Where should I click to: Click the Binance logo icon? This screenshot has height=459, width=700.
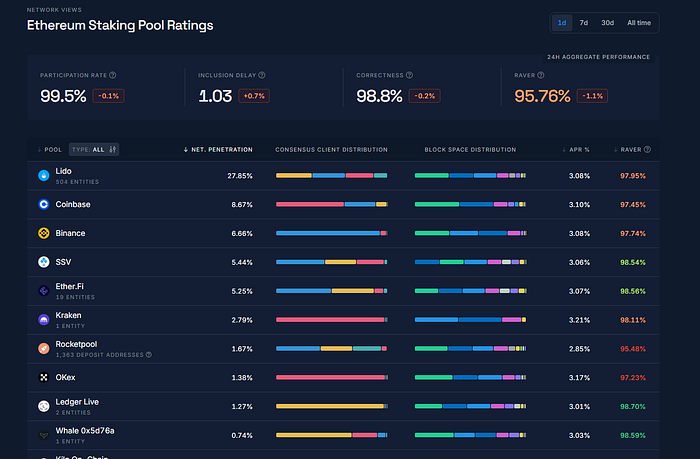point(43,233)
